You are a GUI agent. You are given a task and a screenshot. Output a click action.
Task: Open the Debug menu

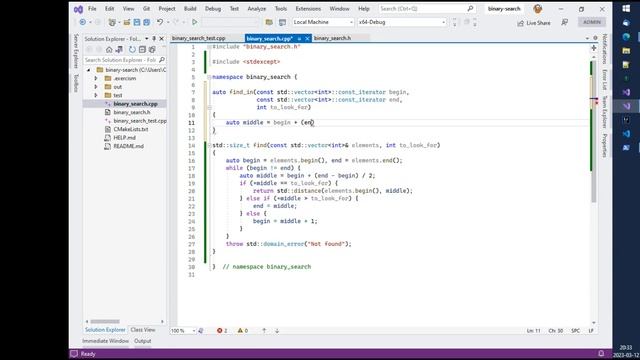click(x=213, y=8)
